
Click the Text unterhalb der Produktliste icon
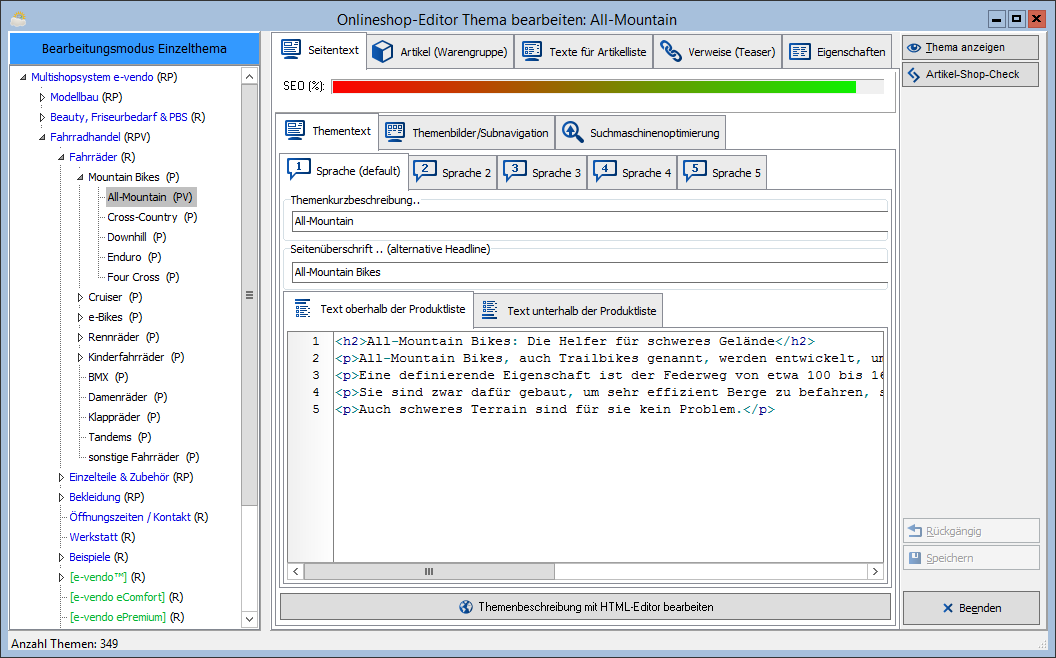490,310
